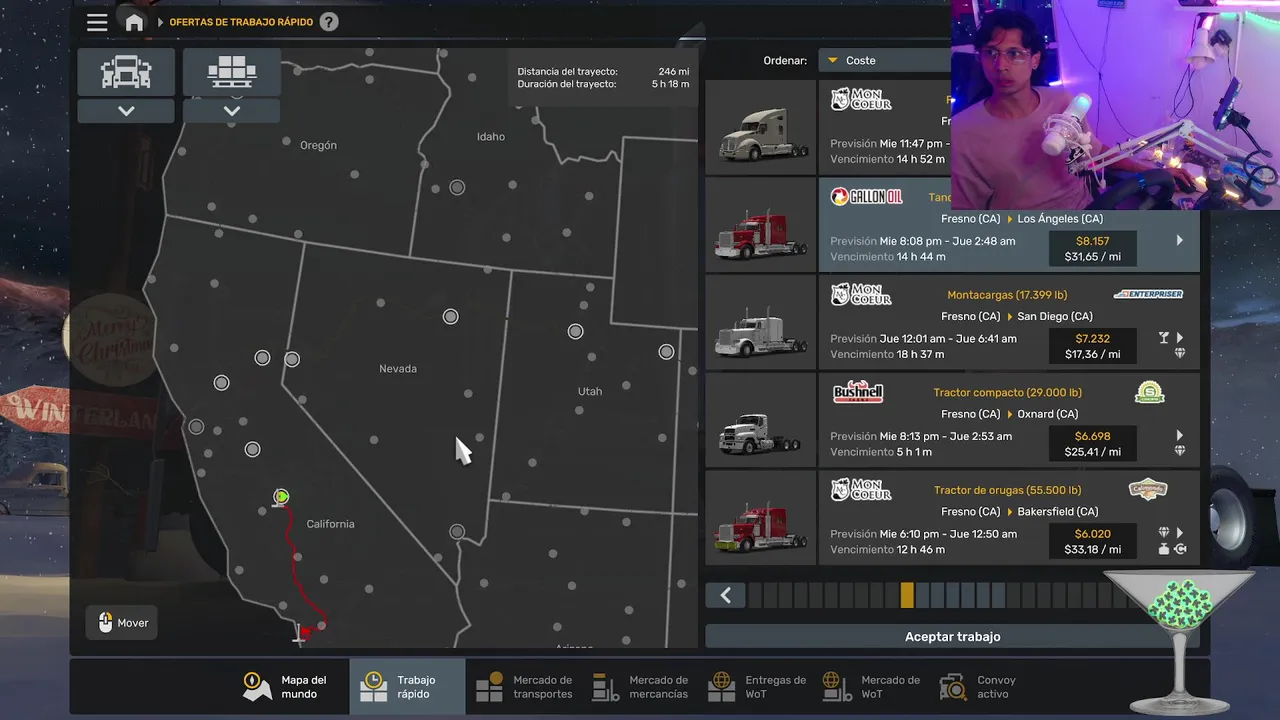Click the Bushnell company logo
Image resolution: width=1280 pixels, height=720 pixels.
click(858, 392)
